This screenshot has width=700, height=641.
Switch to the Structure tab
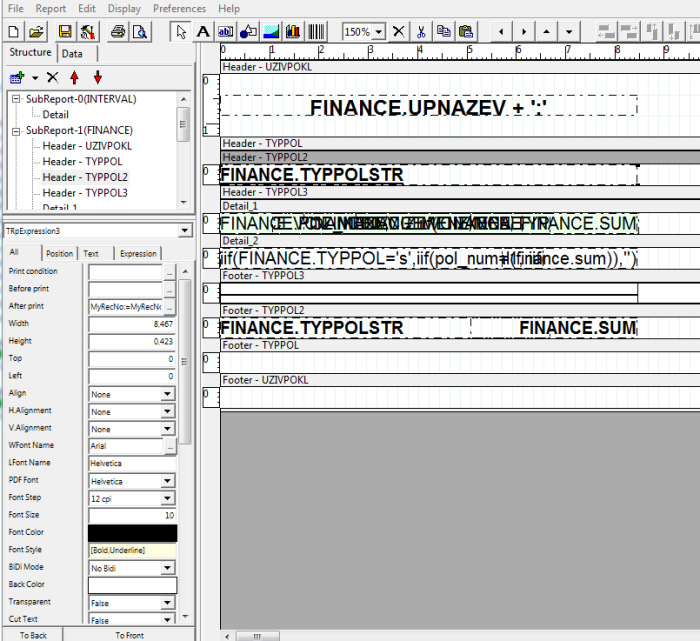[x=30, y=52]
